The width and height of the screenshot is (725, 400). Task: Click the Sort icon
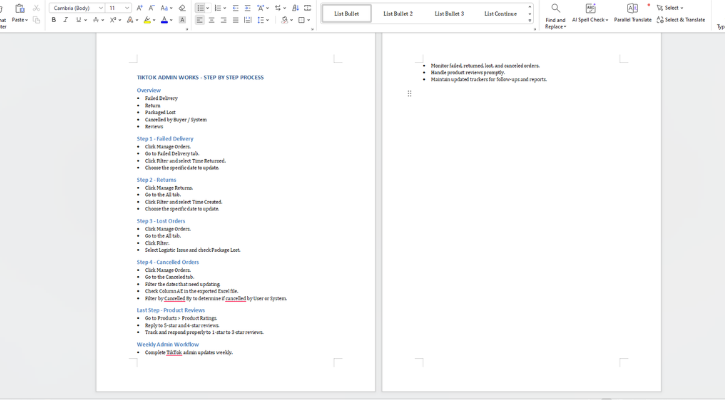[x=295, y=8]
